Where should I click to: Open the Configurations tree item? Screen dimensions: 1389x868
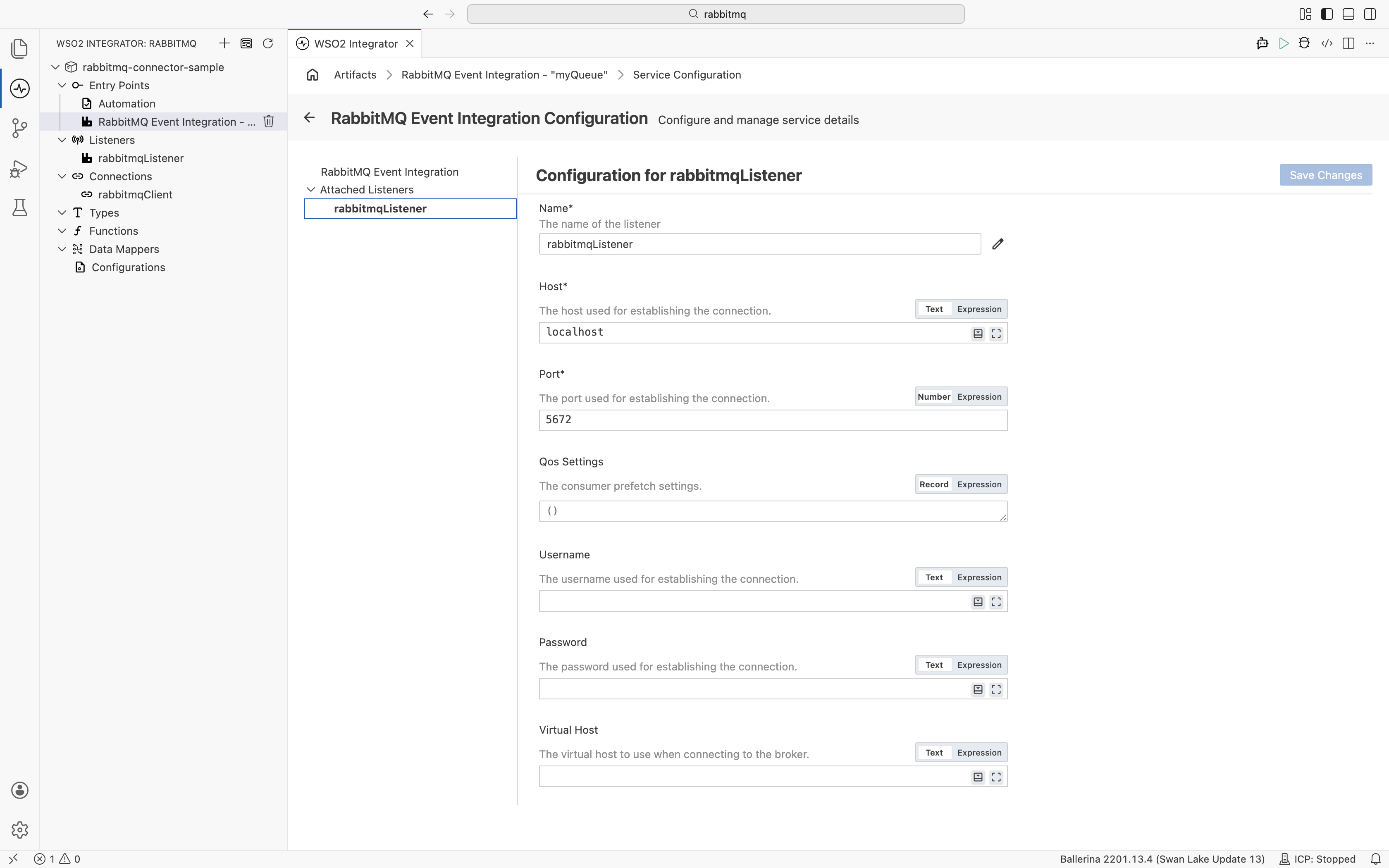(128, 267)
